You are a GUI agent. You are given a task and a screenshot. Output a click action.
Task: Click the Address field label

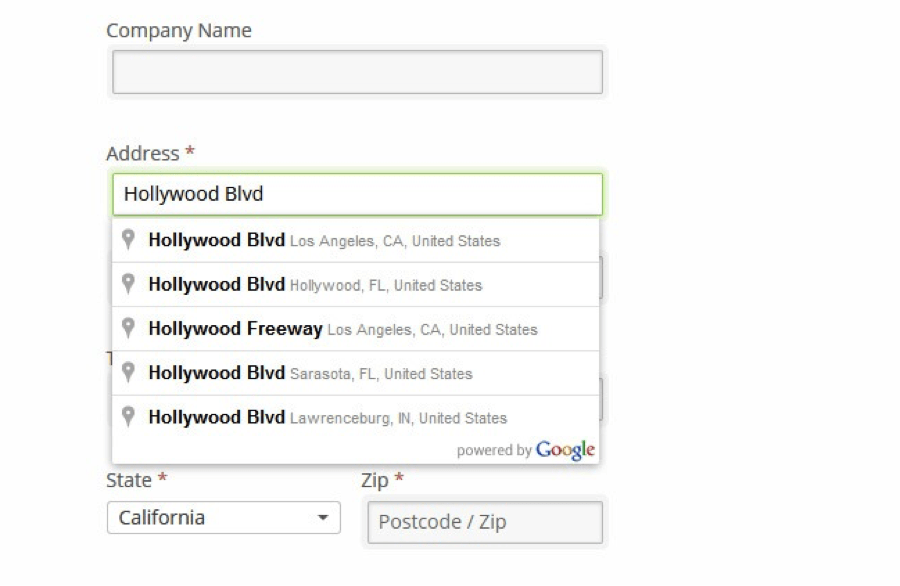click(x=143, y=153)
